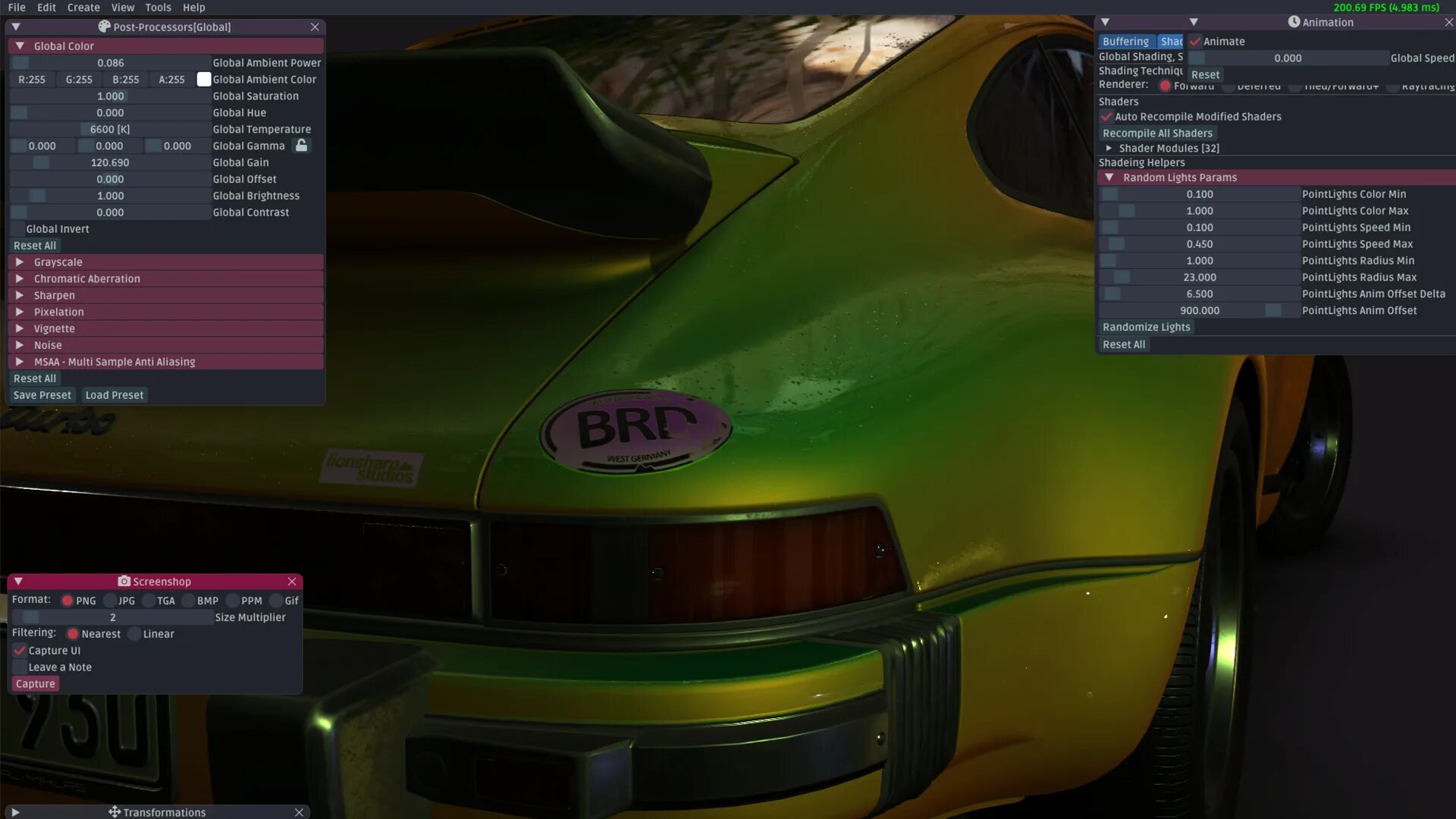Click the Animation clock icon
Viewport: 1456px width, 819px height.
(x=1294, y=22)
